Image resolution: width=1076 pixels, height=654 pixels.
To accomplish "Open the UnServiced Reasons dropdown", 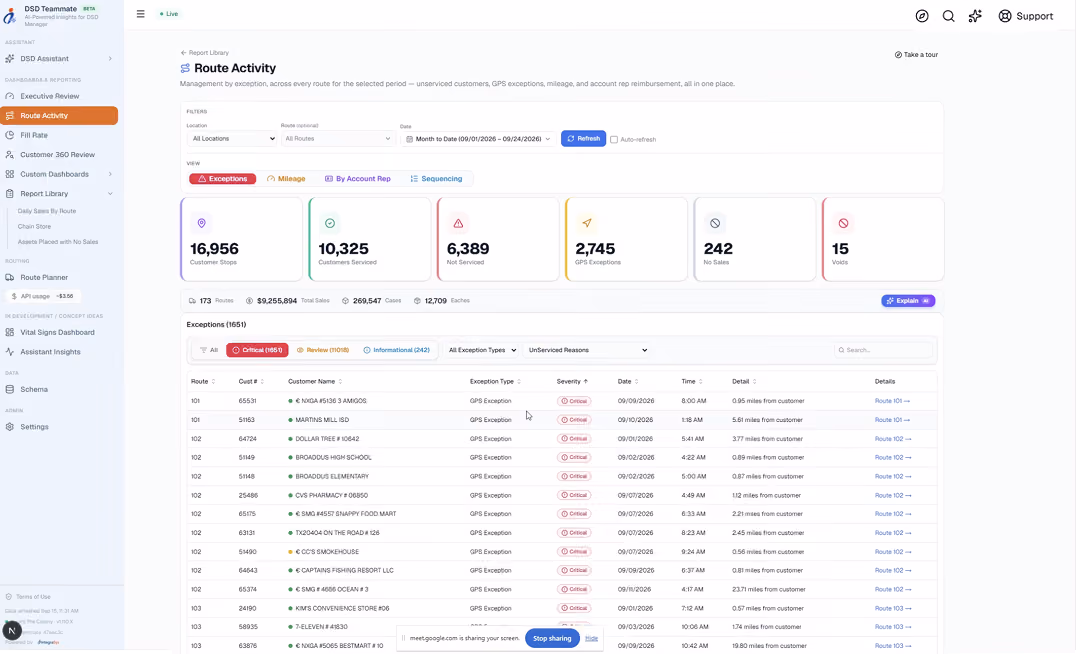I will pos(587,350).
